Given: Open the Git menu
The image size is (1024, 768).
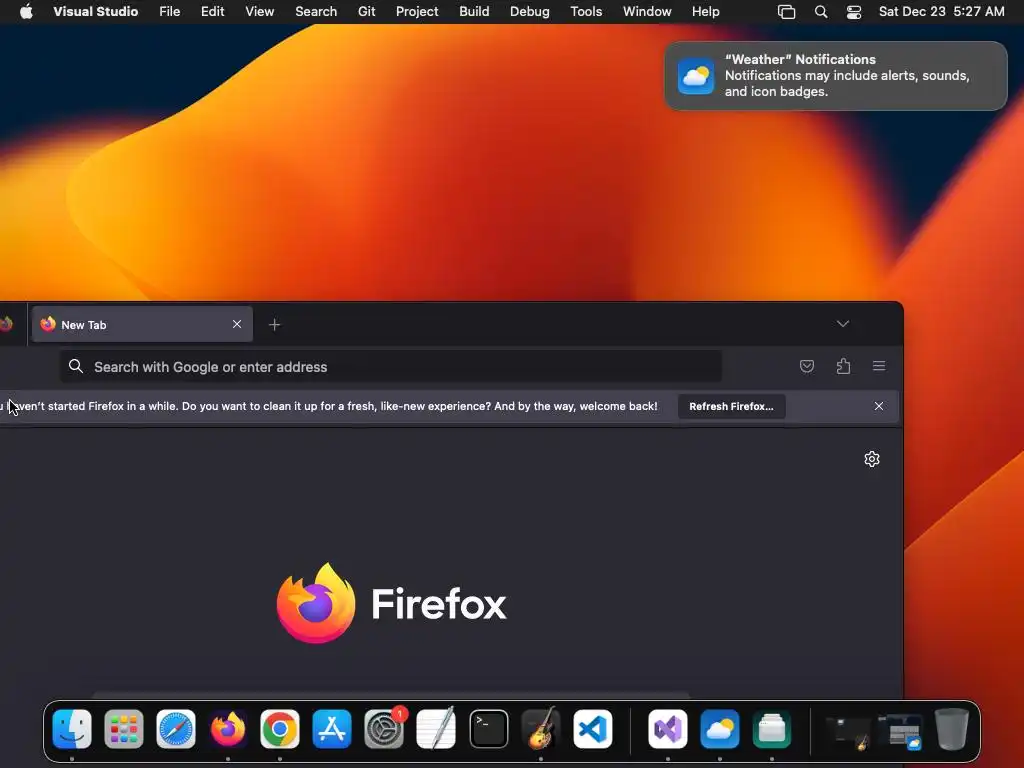Looking at the screenshot, I should (x=366, y=12).
